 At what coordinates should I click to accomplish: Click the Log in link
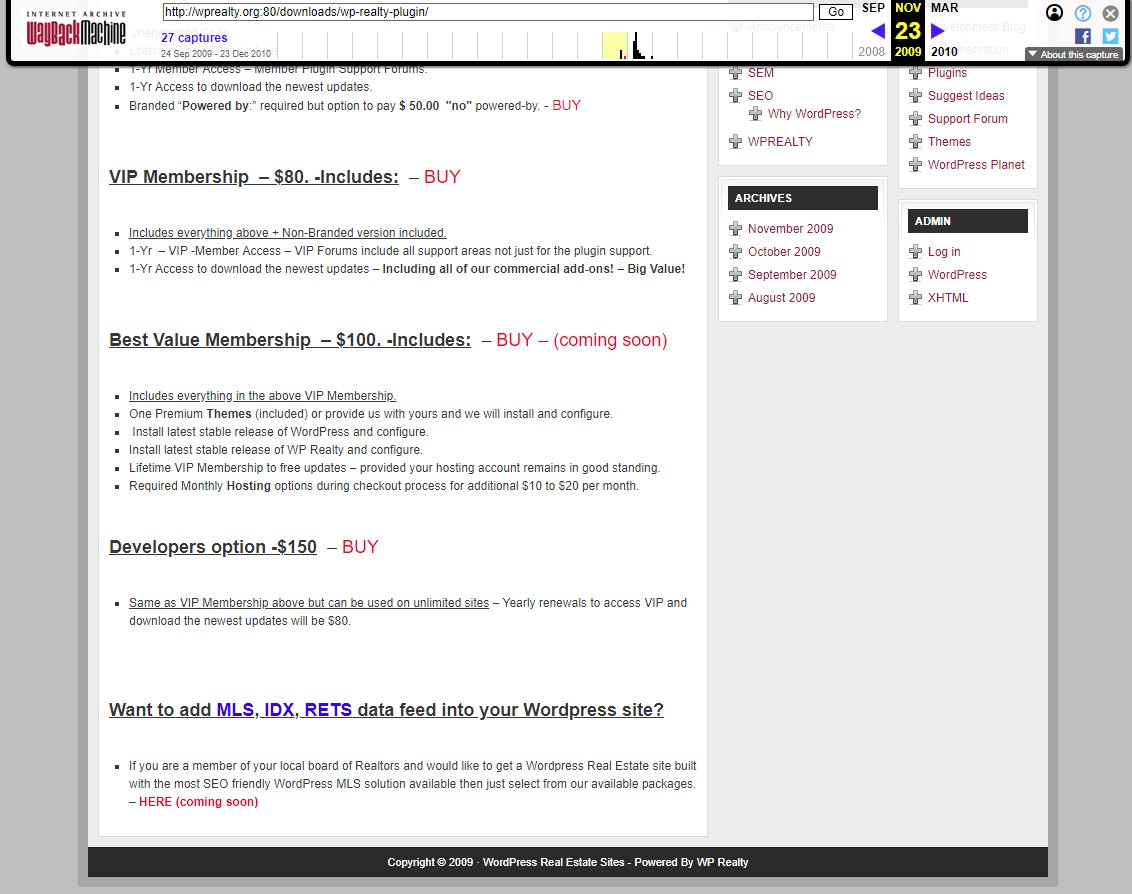[x=944, y=252]
